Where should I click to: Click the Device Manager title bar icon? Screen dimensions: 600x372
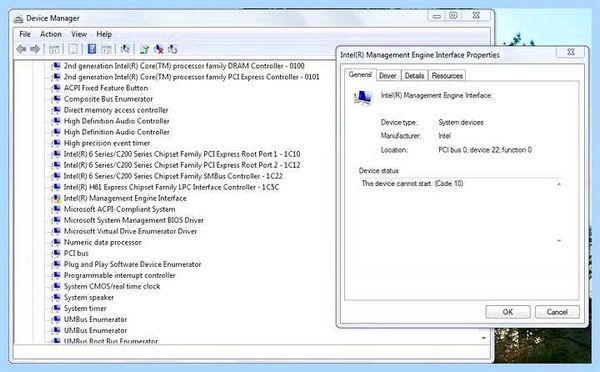[x=18, y=19]
